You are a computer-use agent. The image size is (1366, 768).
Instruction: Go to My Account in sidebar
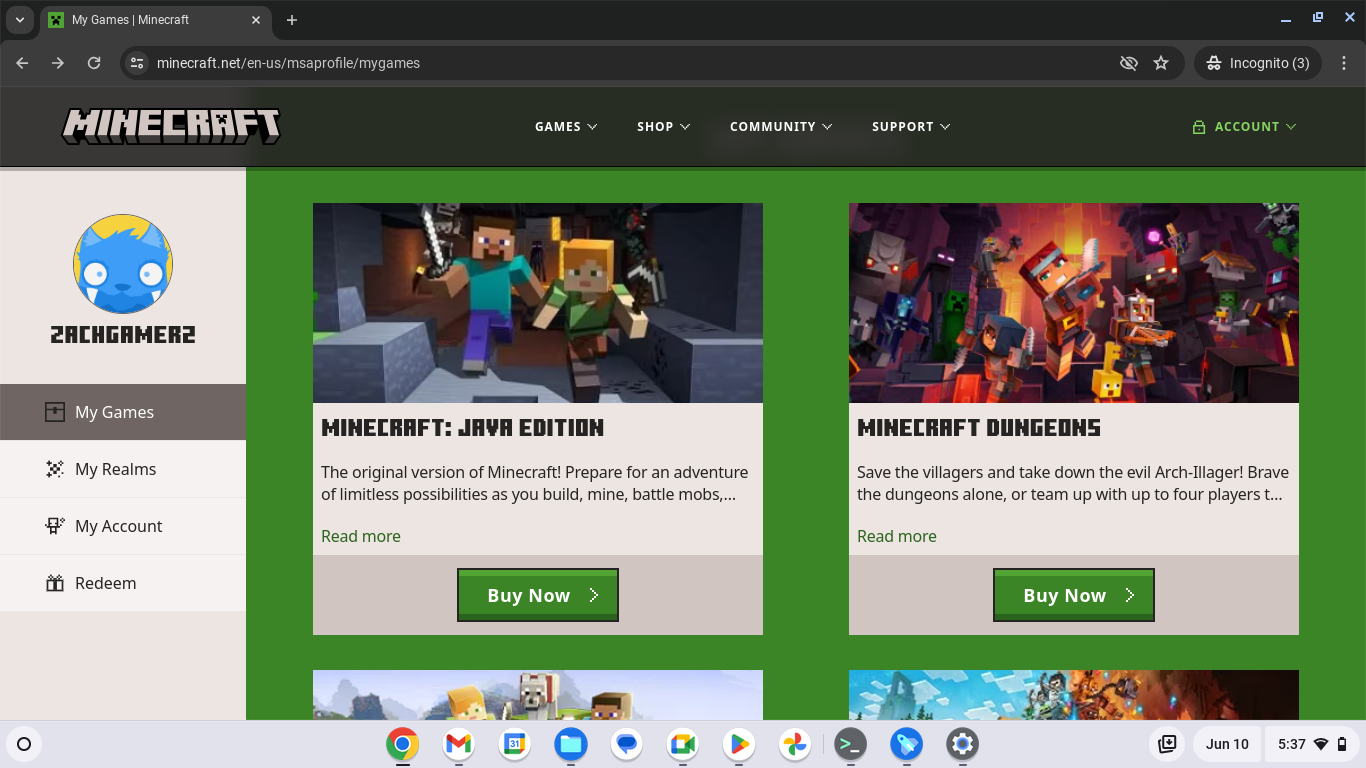coord(118,526)
